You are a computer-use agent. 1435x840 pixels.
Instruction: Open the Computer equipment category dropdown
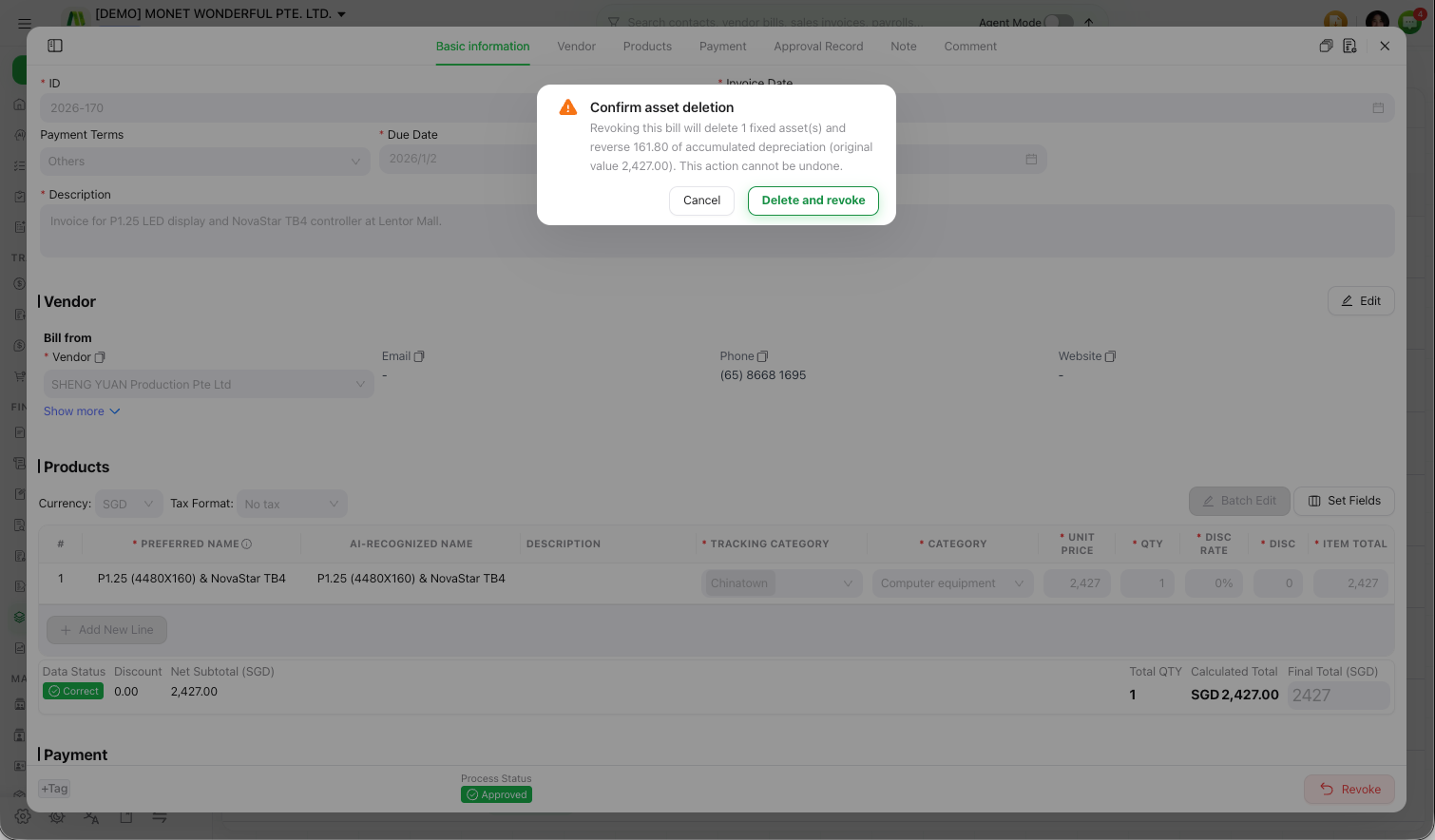click(x=952, y=583)
